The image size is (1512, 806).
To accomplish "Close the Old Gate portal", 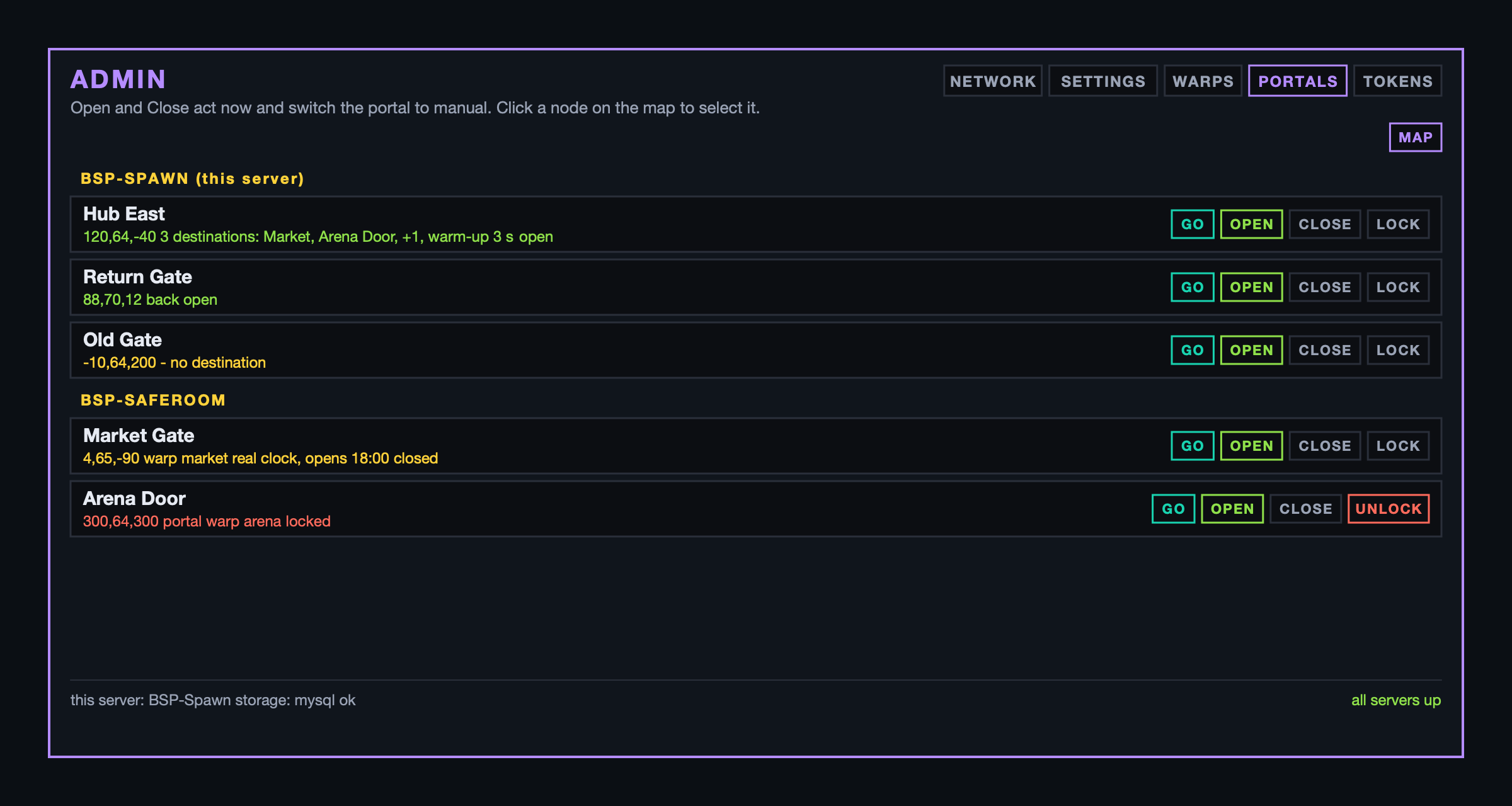I will coord(1325,350).
